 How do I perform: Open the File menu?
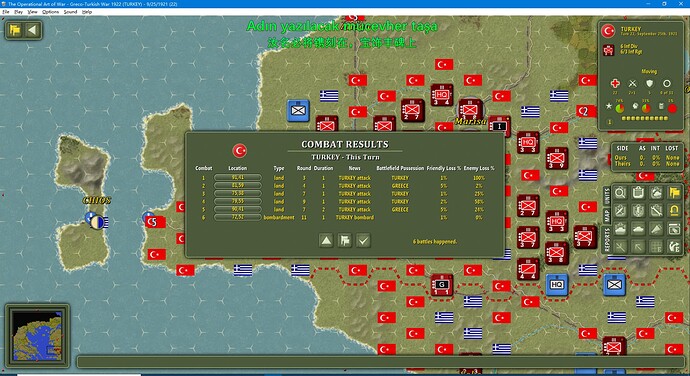click(6, 12)
